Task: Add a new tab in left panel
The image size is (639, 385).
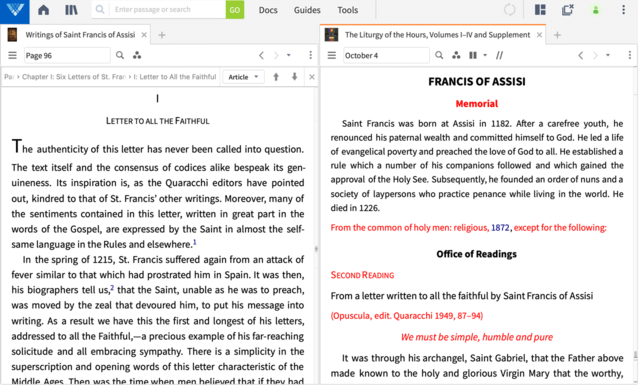Action: [x=162, y=35]
